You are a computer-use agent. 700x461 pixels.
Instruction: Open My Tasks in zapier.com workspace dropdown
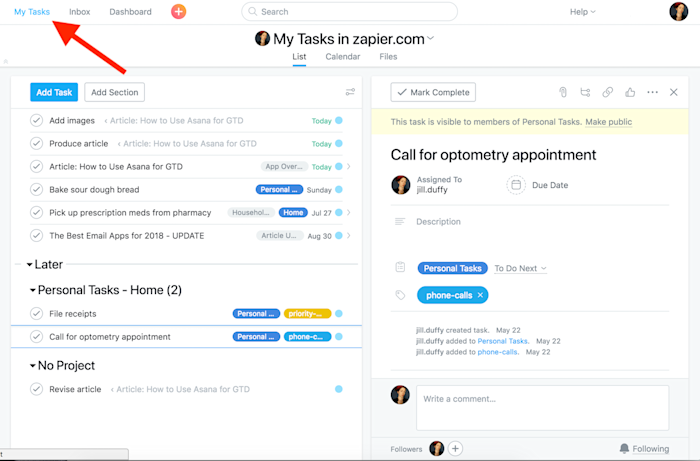430,38
